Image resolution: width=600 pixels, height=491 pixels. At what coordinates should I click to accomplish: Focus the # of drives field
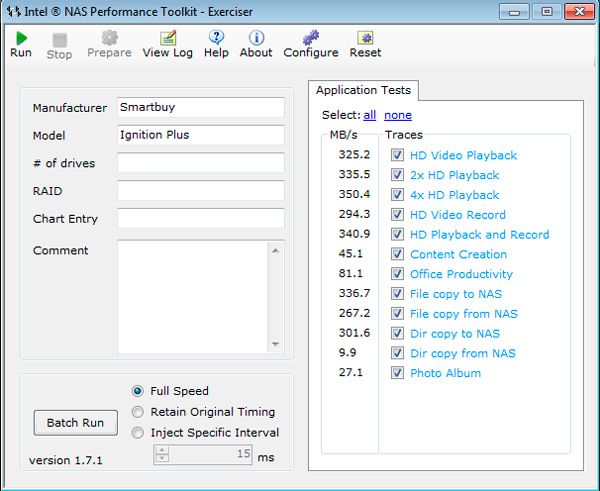coord(201,163)
